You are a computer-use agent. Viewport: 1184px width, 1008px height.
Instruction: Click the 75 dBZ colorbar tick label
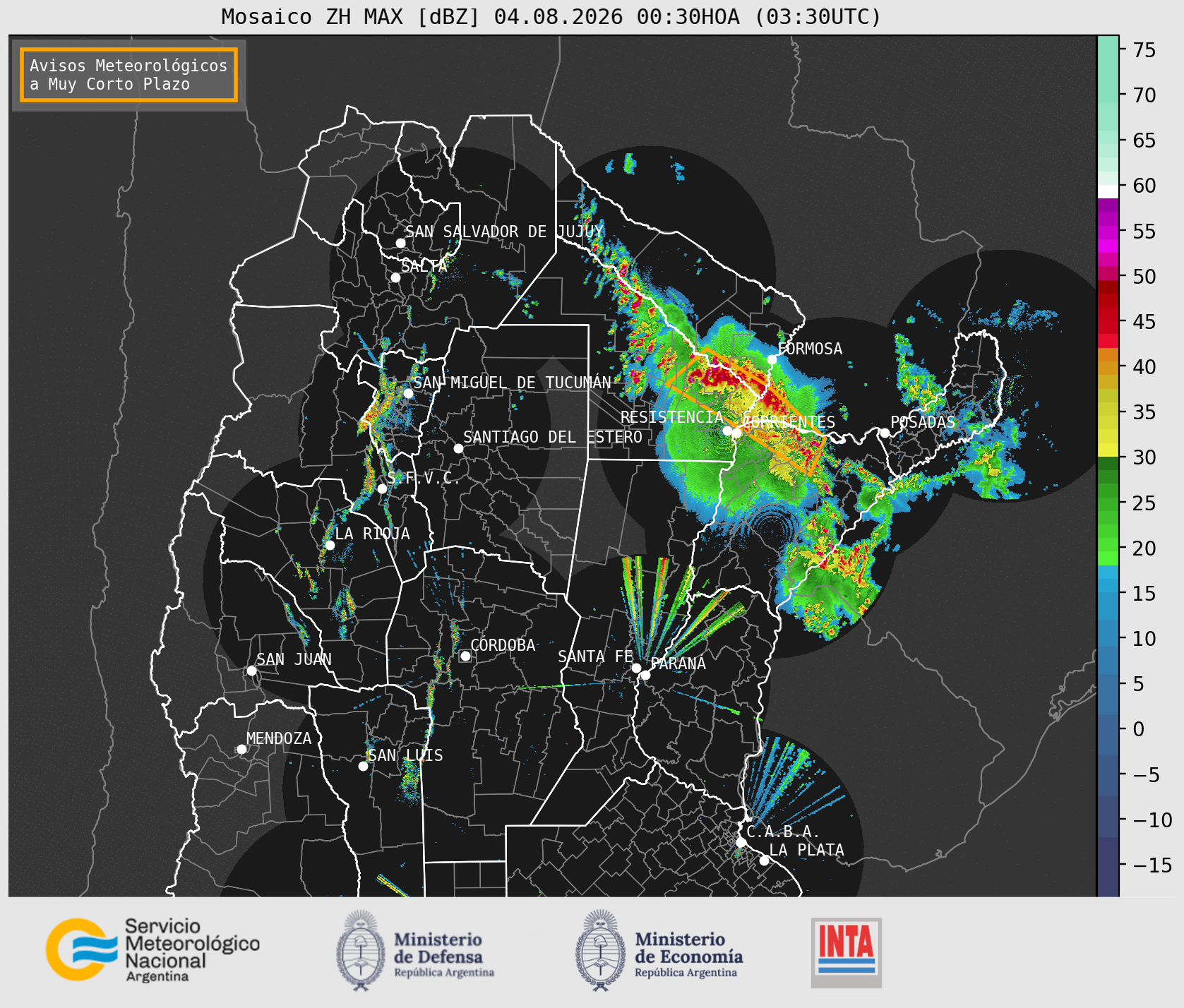1144,50
